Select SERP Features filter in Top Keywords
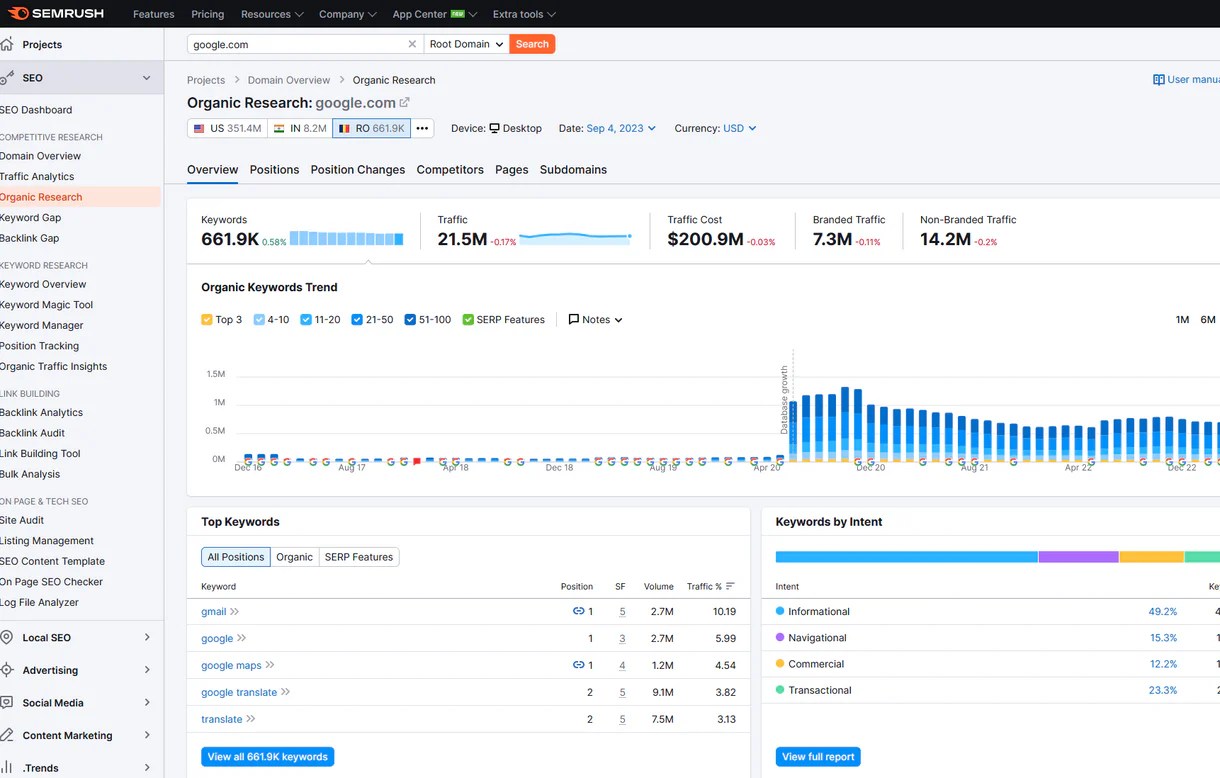This screenshot has height=778, width=1220. click(359, 557)
